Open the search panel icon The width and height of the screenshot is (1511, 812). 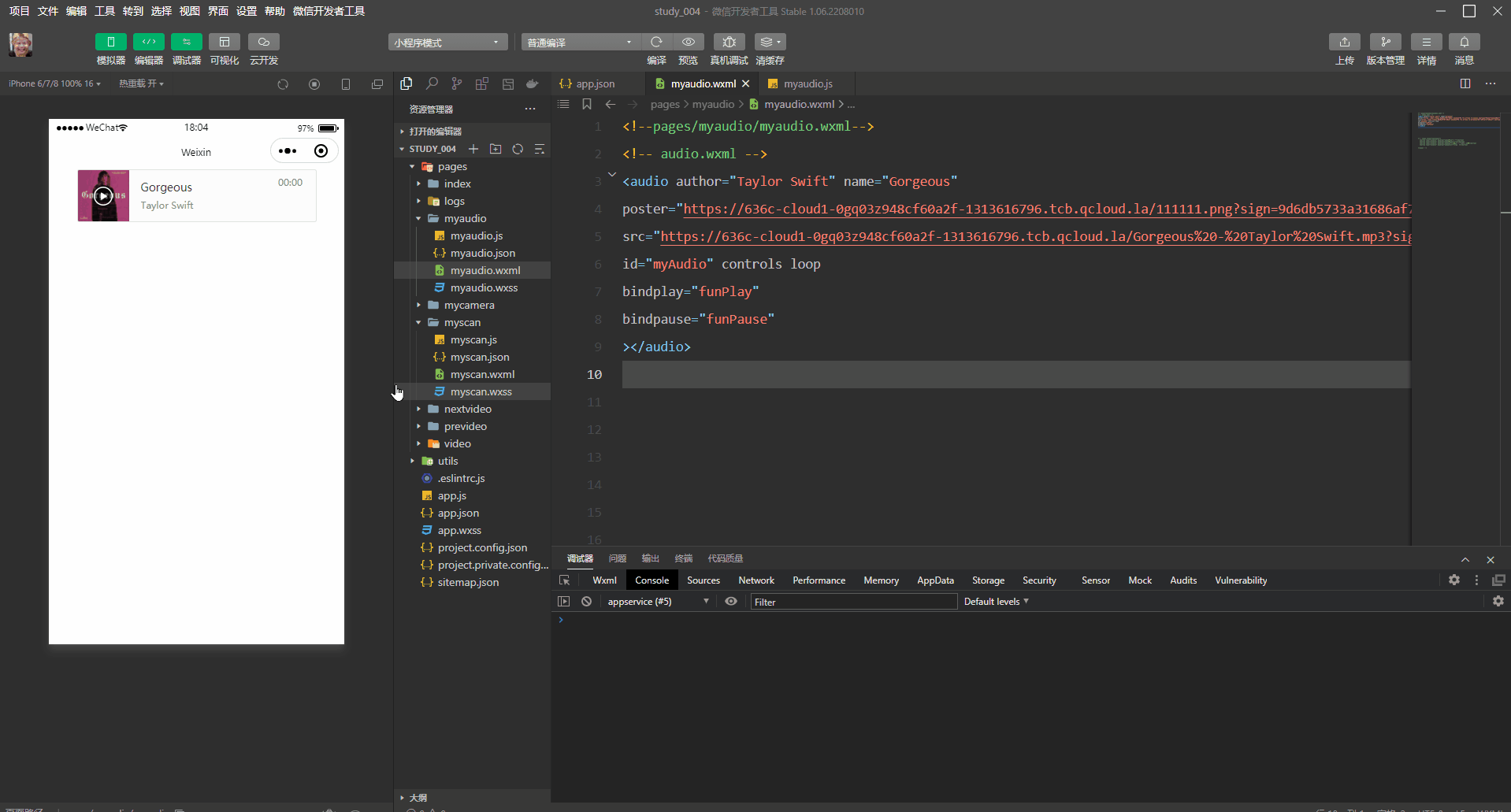click(x=432, y=83)
